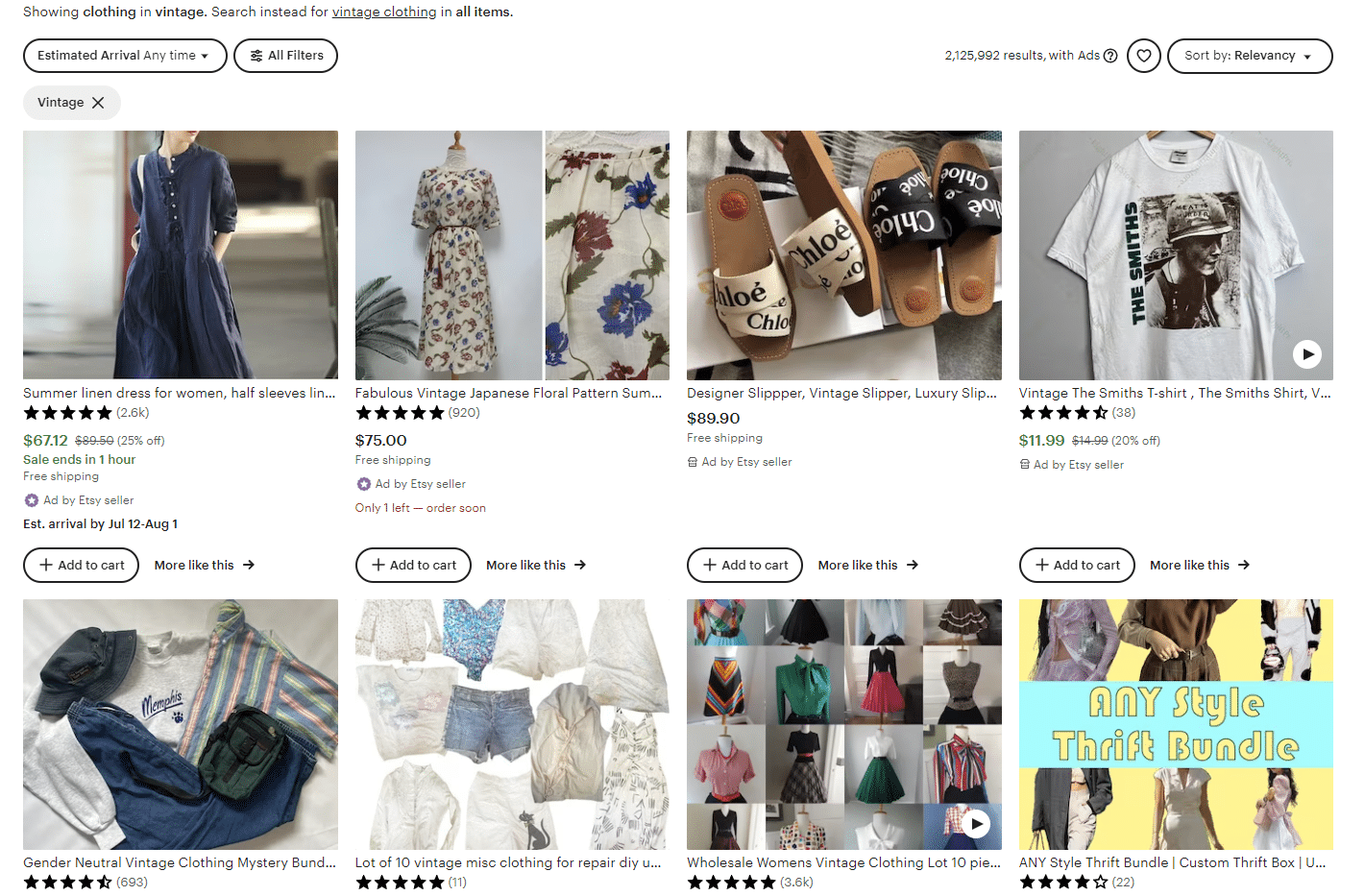The width and height of the screenshot is (1365, 896).
Task: Open the 'ANY Style Thrift Bundle' title
Action: point(1173,862)
